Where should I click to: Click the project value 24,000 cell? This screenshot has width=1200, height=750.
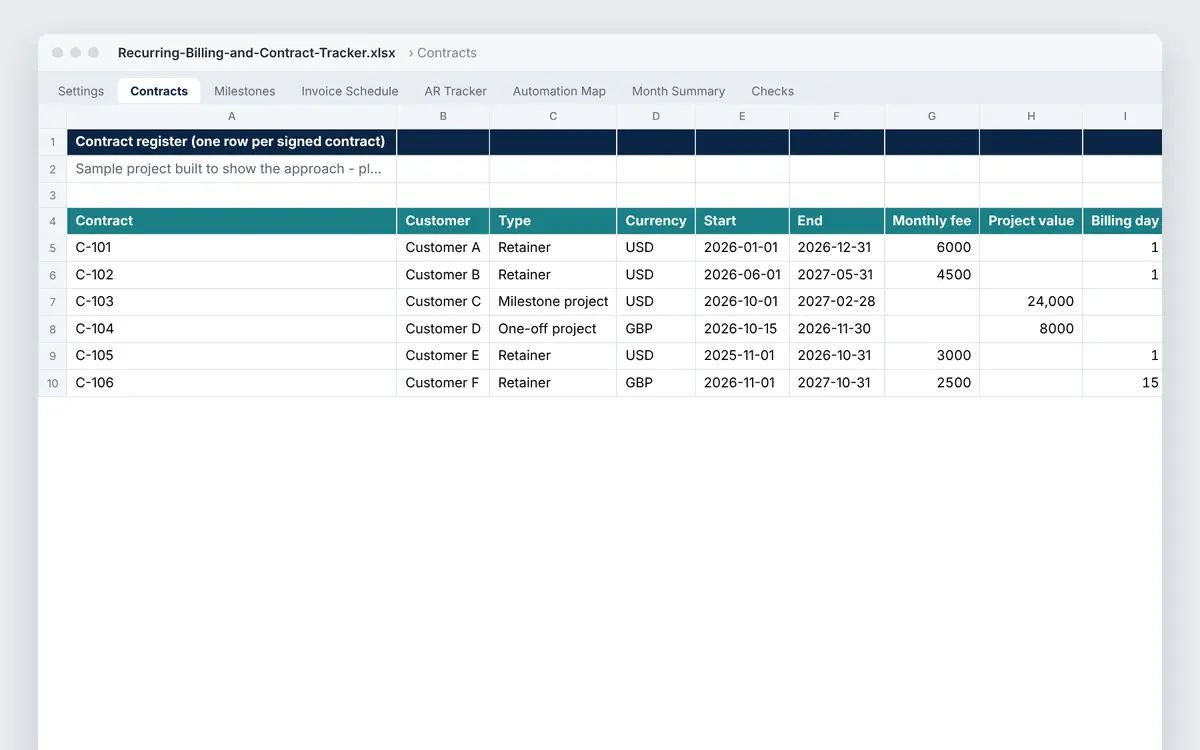tap(1031, 302)
